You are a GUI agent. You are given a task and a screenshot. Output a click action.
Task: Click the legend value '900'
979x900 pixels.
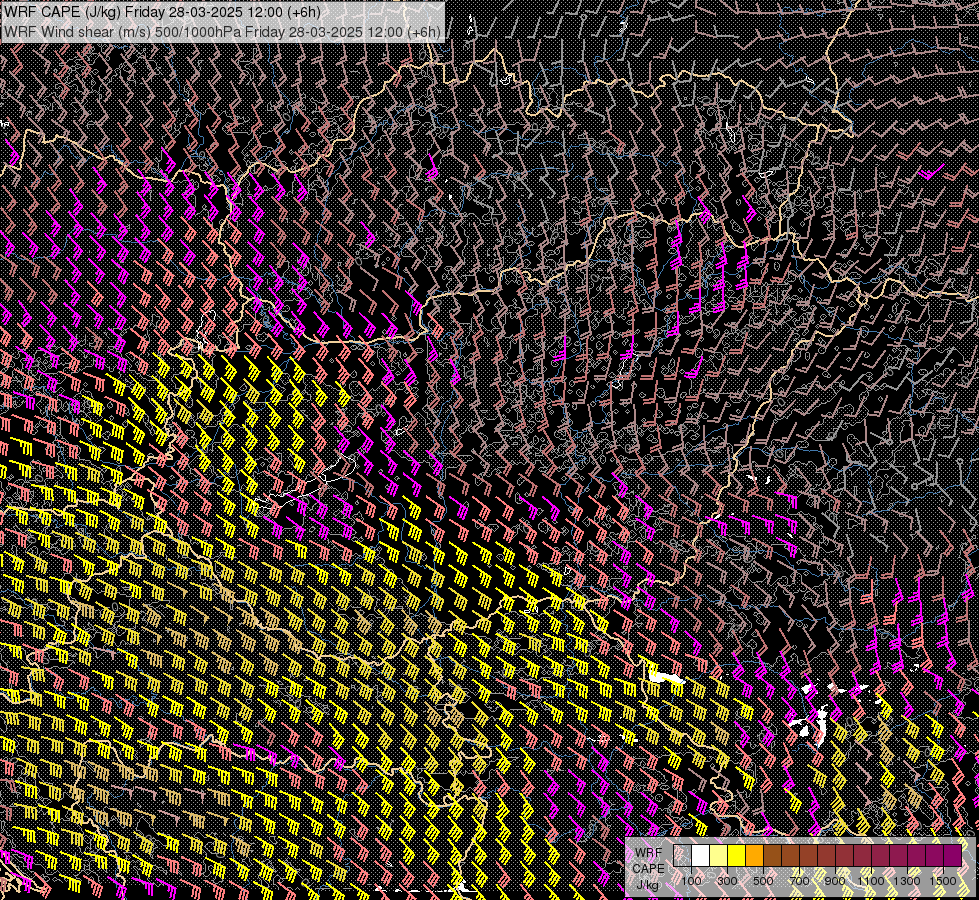pos(835,881)
